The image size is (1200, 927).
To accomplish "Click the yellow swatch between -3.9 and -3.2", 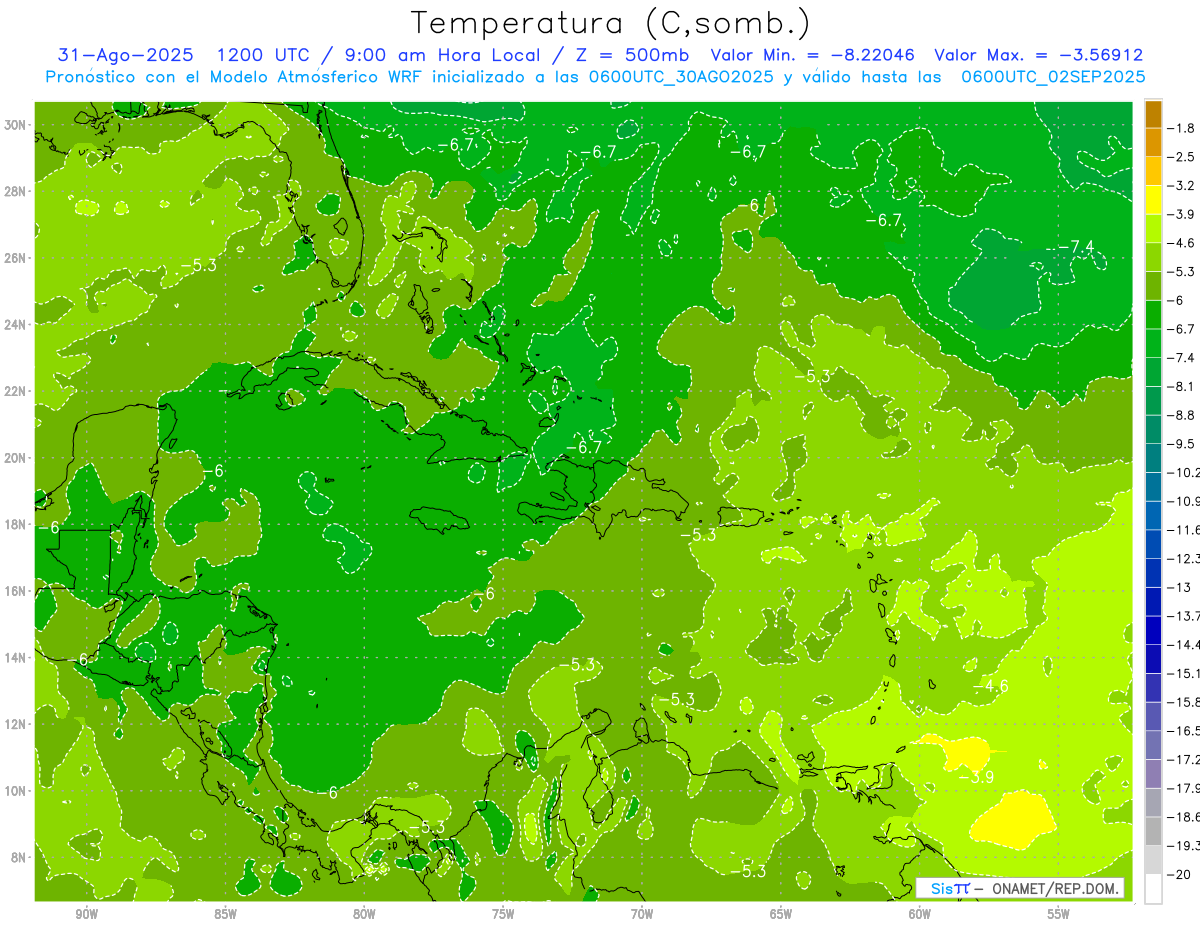I will 1153,200.
